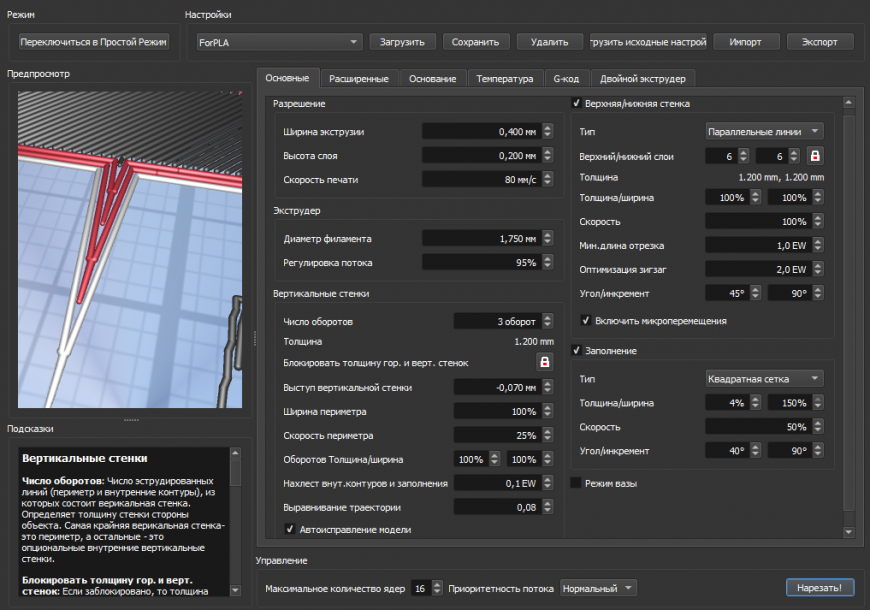This screenshot has height=610, width=870.
Task: Click the settings panel scrollbar down arrow
Action: (848, 532)
